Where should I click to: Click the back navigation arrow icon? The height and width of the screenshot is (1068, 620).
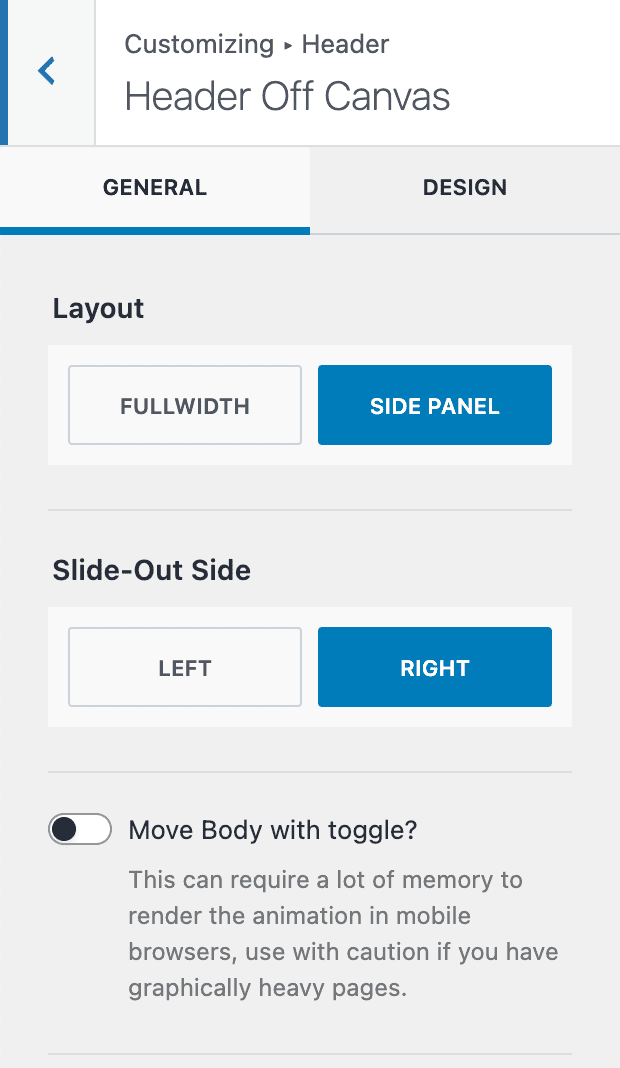[x=48, y=71]
